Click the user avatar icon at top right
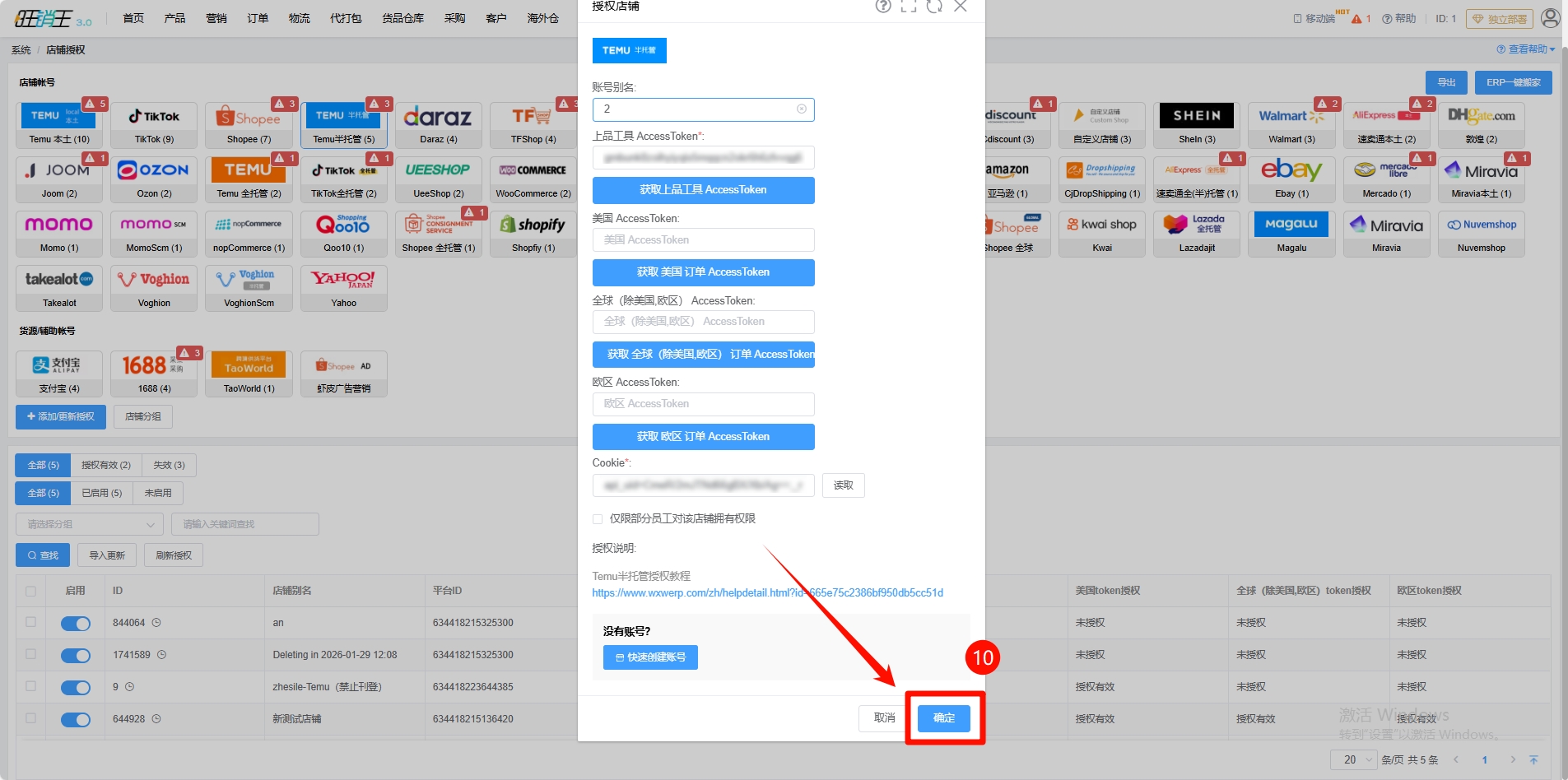This screenshot has height=780, width=1568. [x=1550, y=18]
